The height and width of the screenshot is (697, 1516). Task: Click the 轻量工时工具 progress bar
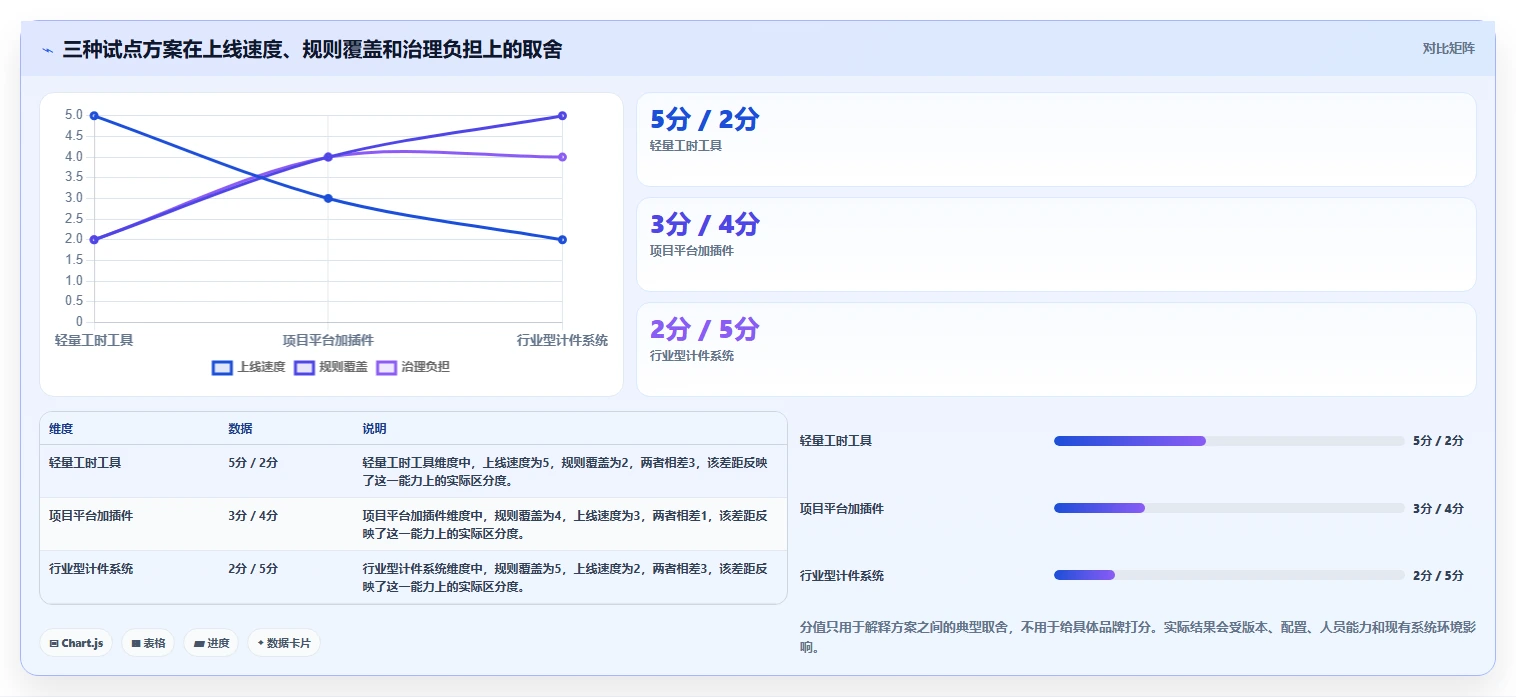pyautogui.click(x=1229, y=441)
